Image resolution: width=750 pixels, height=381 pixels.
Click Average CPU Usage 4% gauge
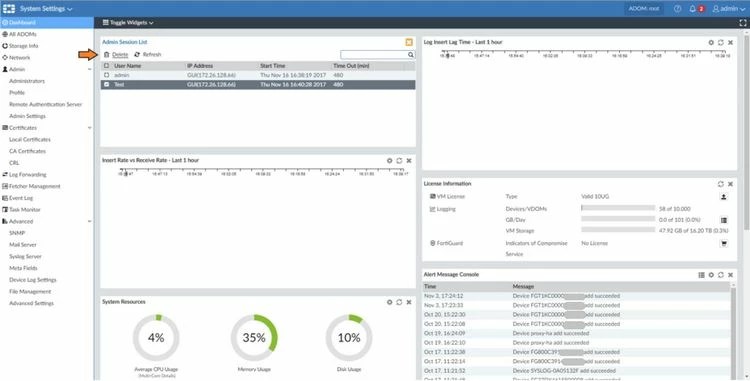click(156, 337)
